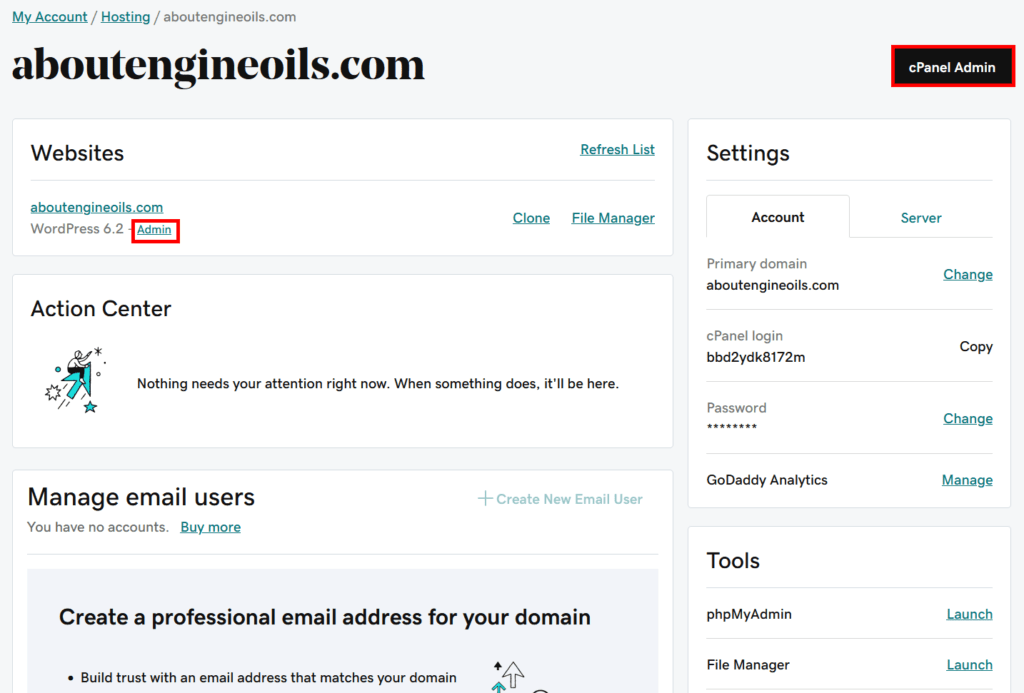Click 'Nothing needs your attention' message
The width and height of the screenshot is (1024, 693).
(x=377, y=383)
